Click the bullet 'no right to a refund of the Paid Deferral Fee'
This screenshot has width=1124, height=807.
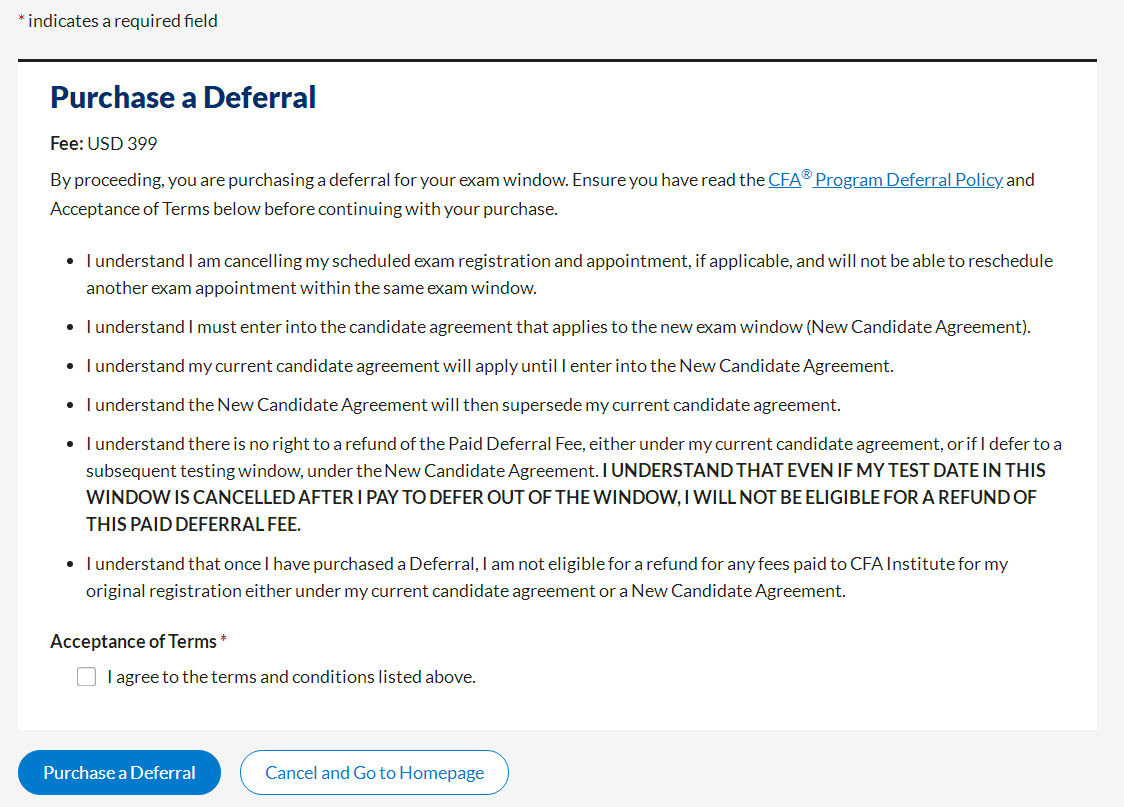point(573,484)
